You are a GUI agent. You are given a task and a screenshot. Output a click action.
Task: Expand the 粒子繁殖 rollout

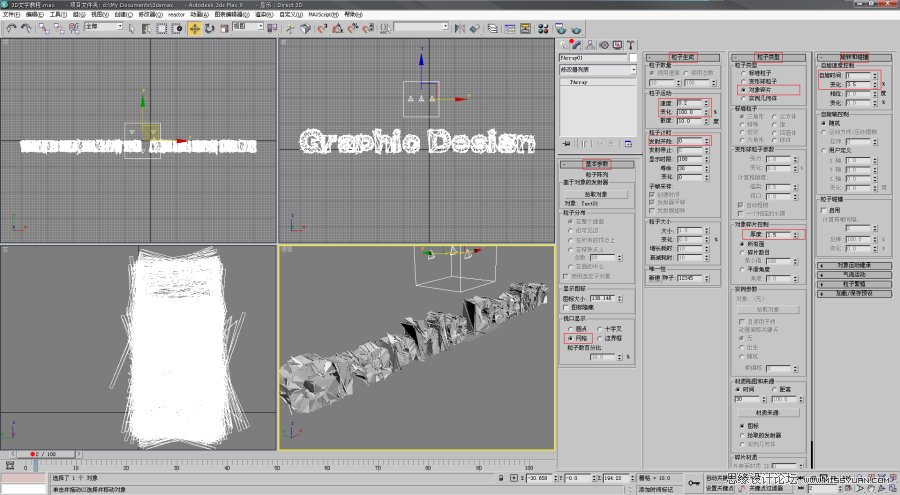[x=854, y=284]
